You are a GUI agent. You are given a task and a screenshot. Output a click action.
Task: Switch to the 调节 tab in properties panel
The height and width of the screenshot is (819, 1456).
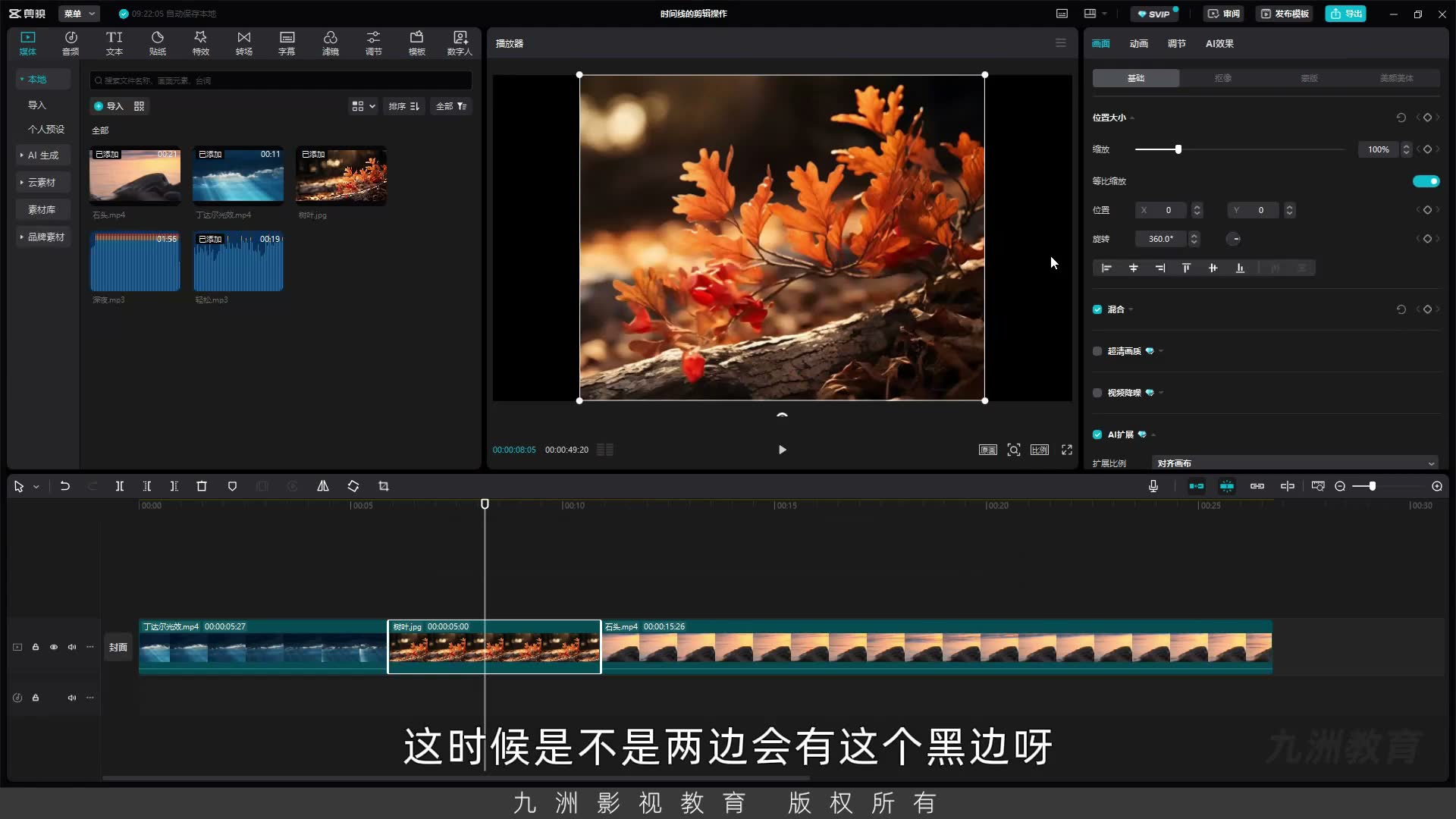tap(1176, 44)
